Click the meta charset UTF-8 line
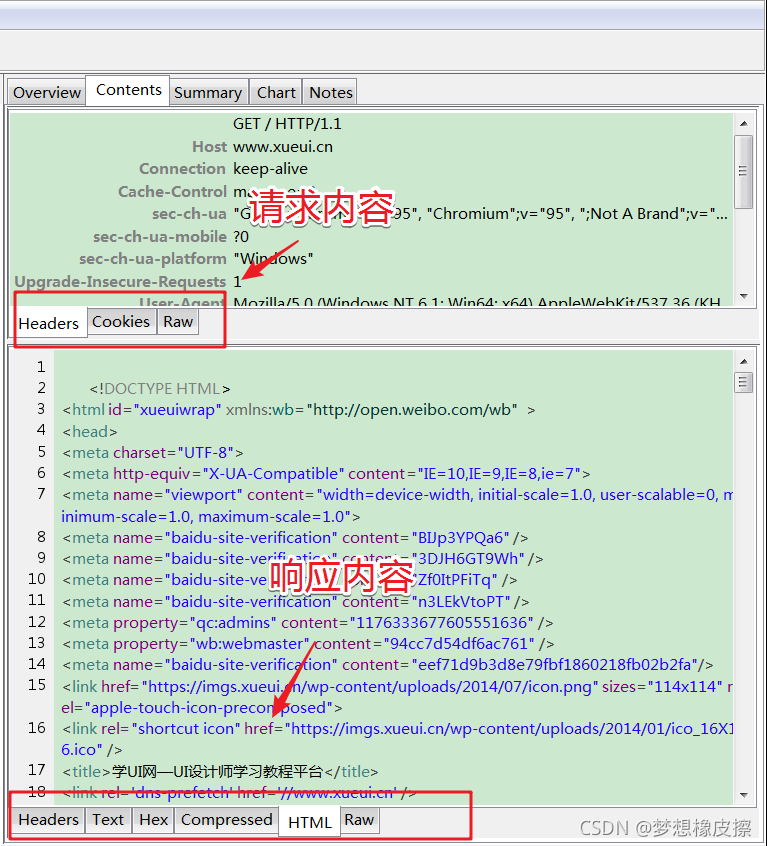Screen dimensions: 767x846 (x=153, y=452)
